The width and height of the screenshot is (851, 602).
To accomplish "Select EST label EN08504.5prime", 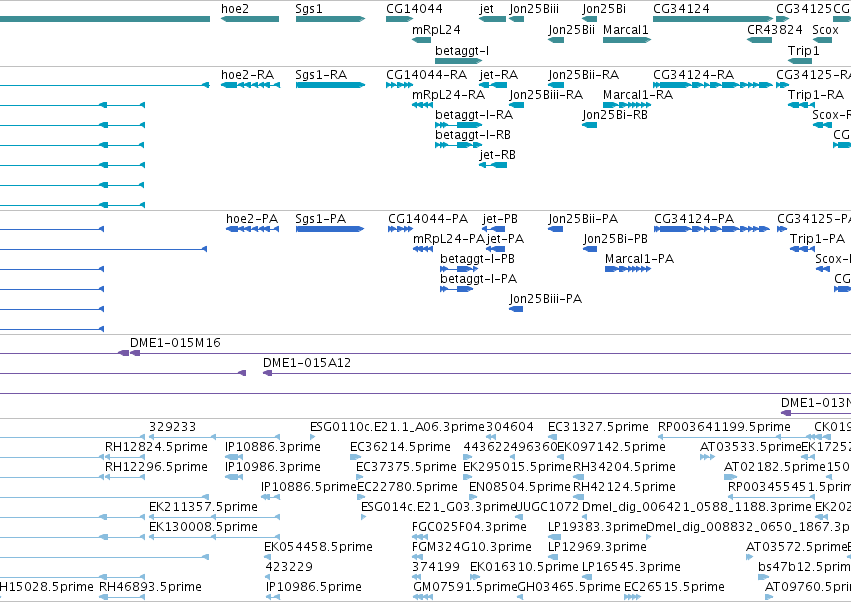I will [x=520, y=487].
